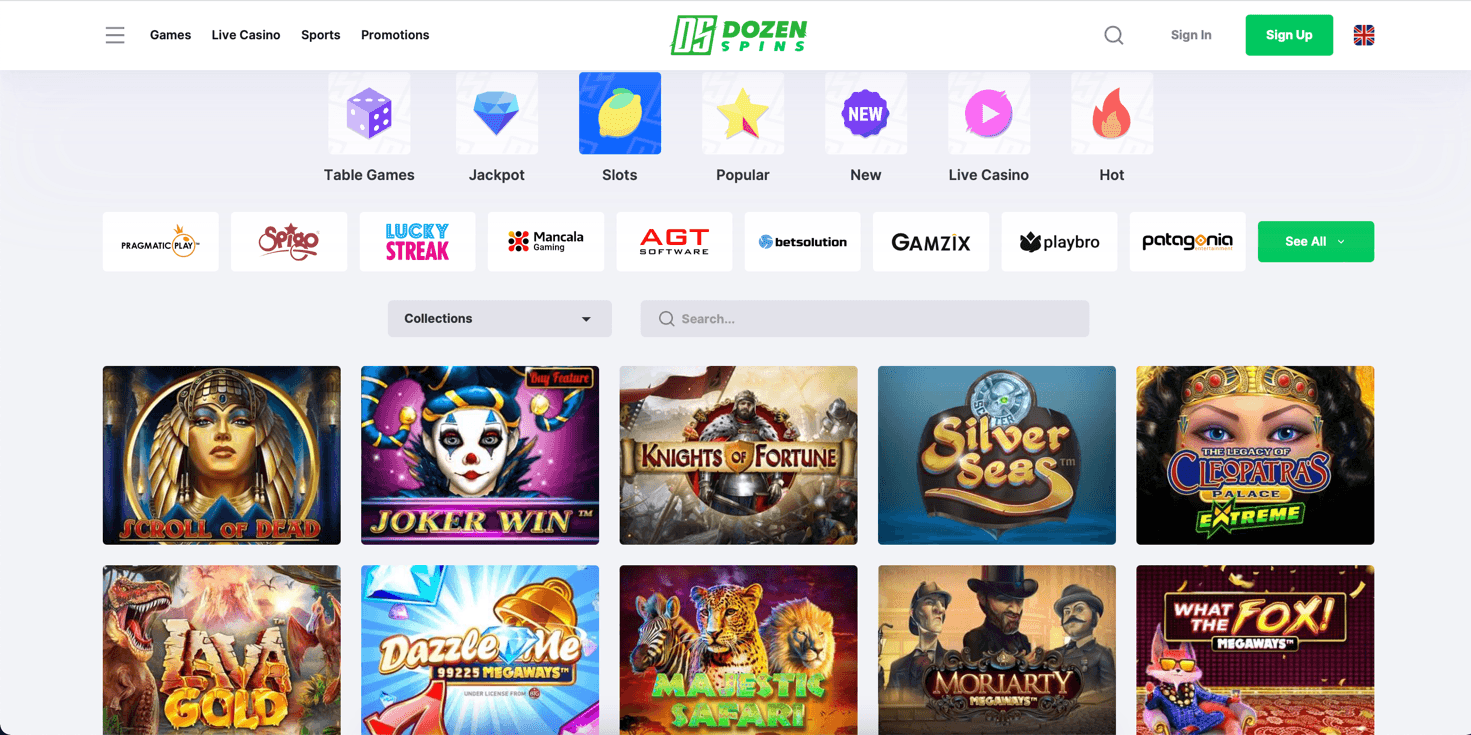Filter by Pragmatic Play provider

[x=161, y=242]
